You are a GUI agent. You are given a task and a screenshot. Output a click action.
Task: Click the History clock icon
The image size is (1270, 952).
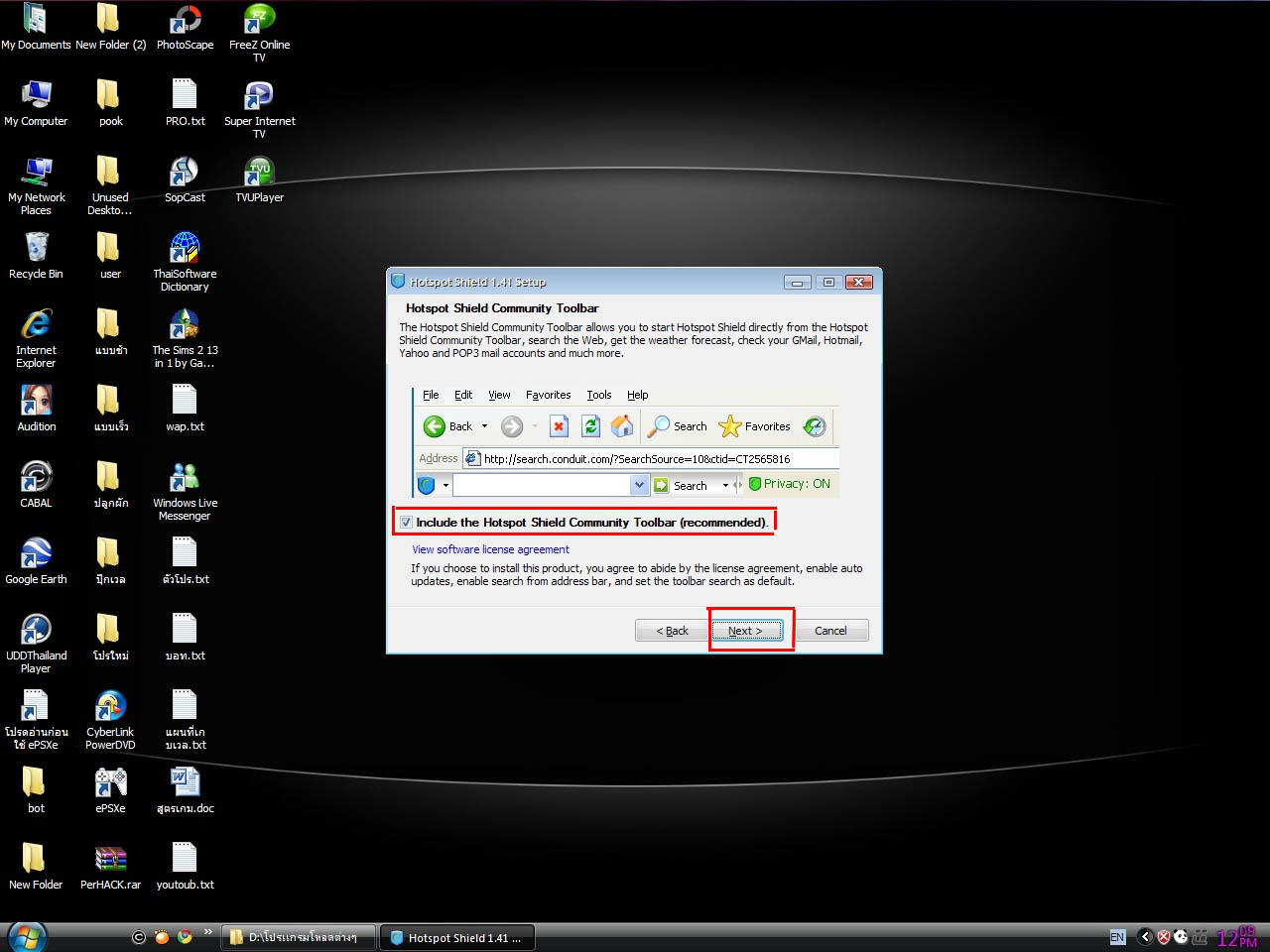click(815, 426)
